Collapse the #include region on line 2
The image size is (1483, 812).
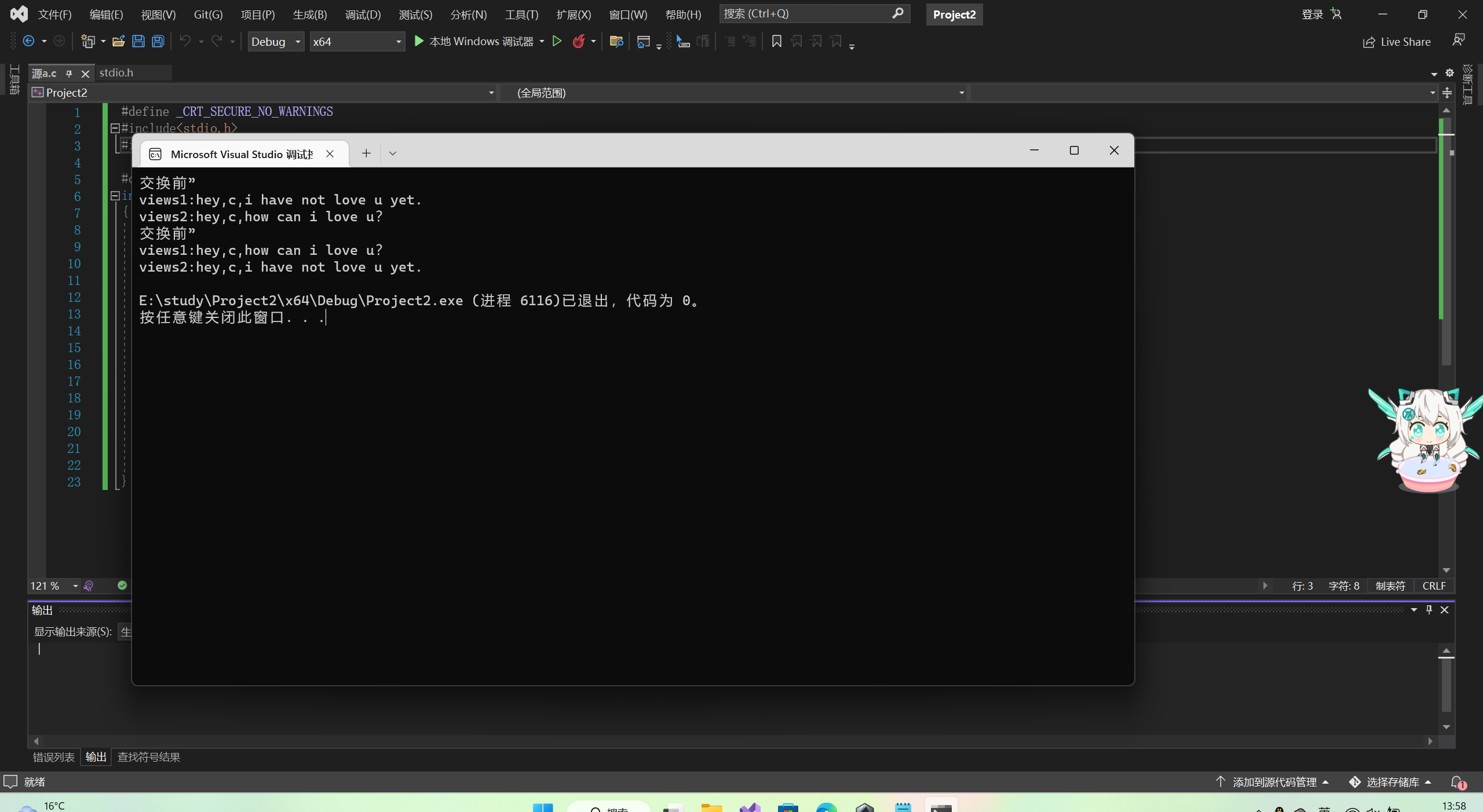(x=115, y=128)
